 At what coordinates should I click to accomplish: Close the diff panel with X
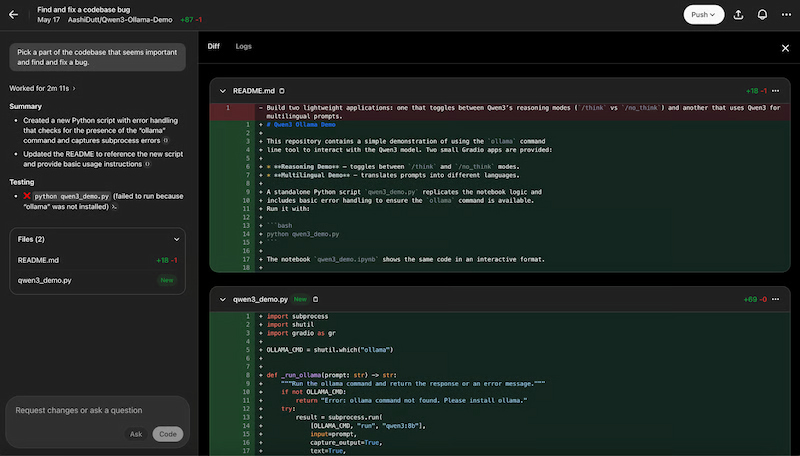click(785, 48)
